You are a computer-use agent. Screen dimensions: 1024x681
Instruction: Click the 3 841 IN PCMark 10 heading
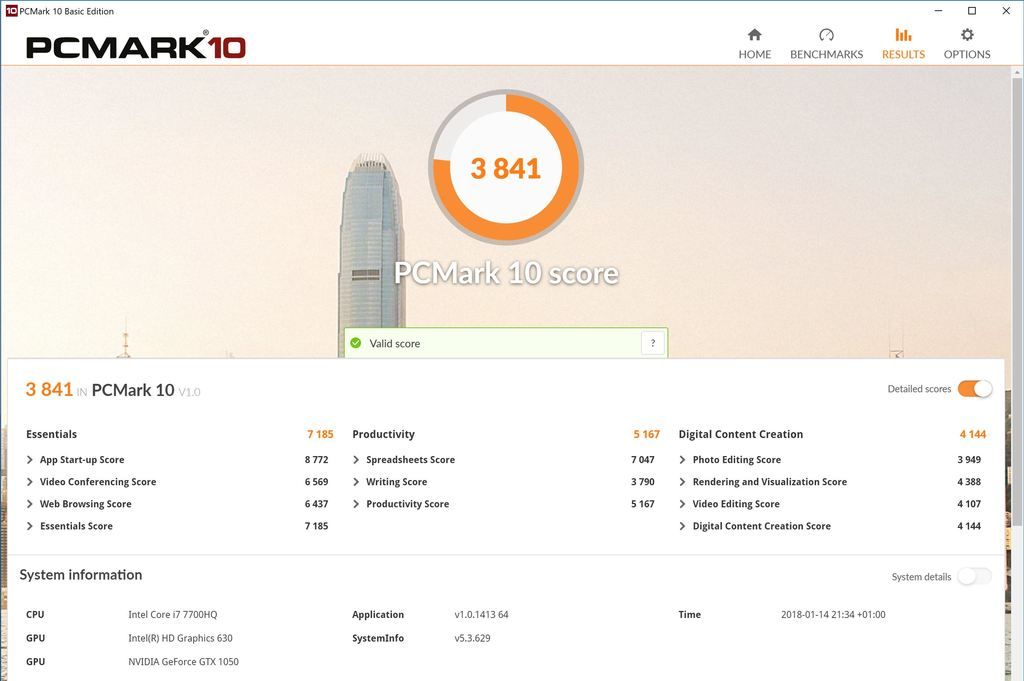113,390
